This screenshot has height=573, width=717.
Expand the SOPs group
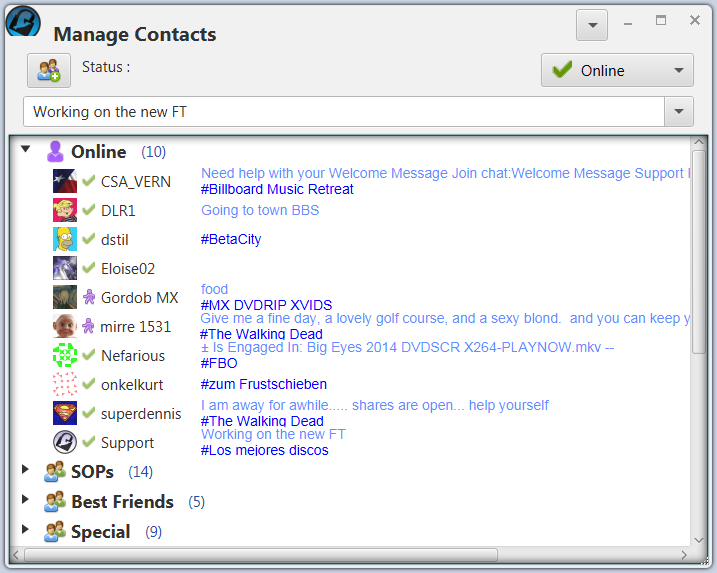26,470
